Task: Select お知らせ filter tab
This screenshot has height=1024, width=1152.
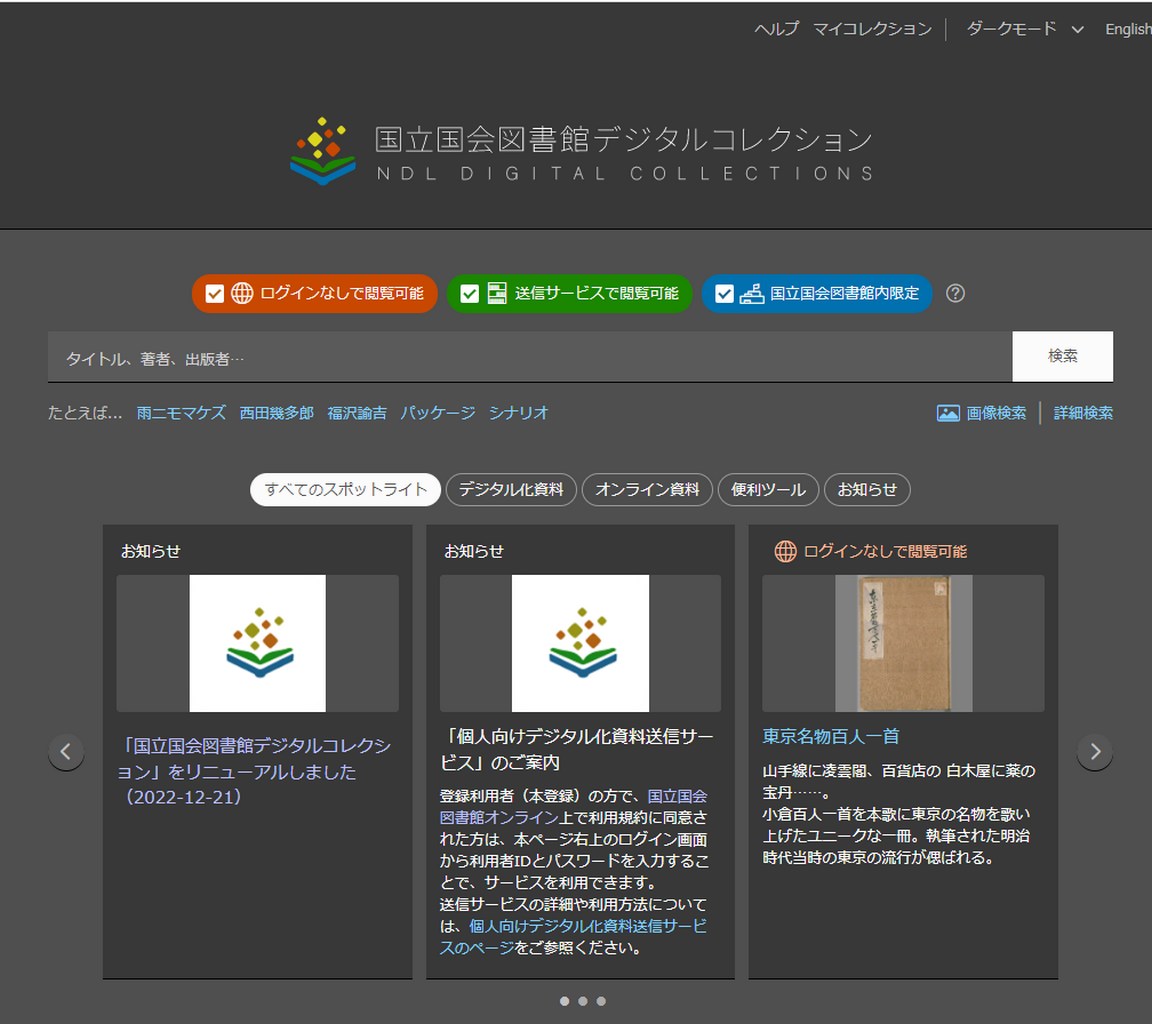Action: pyautogui.click(x=868, y=489)
